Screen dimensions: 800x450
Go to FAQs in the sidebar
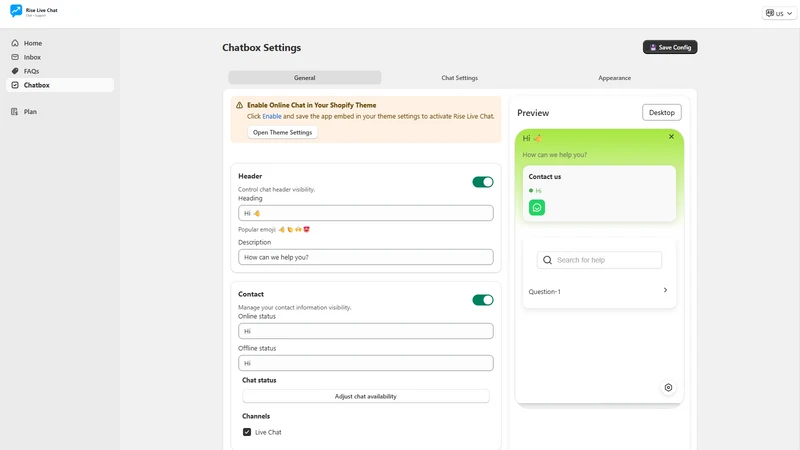click(x=60, y=71)
